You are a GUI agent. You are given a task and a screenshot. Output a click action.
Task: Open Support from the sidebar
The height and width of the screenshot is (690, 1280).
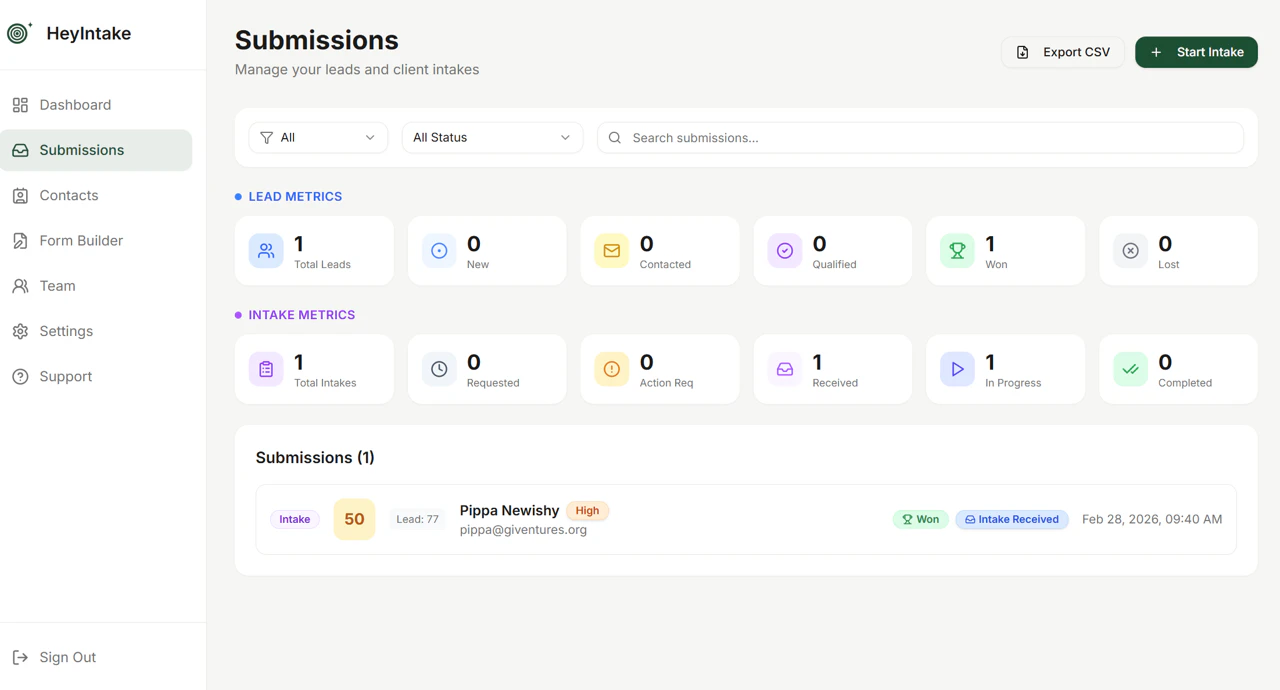point(96,377)
